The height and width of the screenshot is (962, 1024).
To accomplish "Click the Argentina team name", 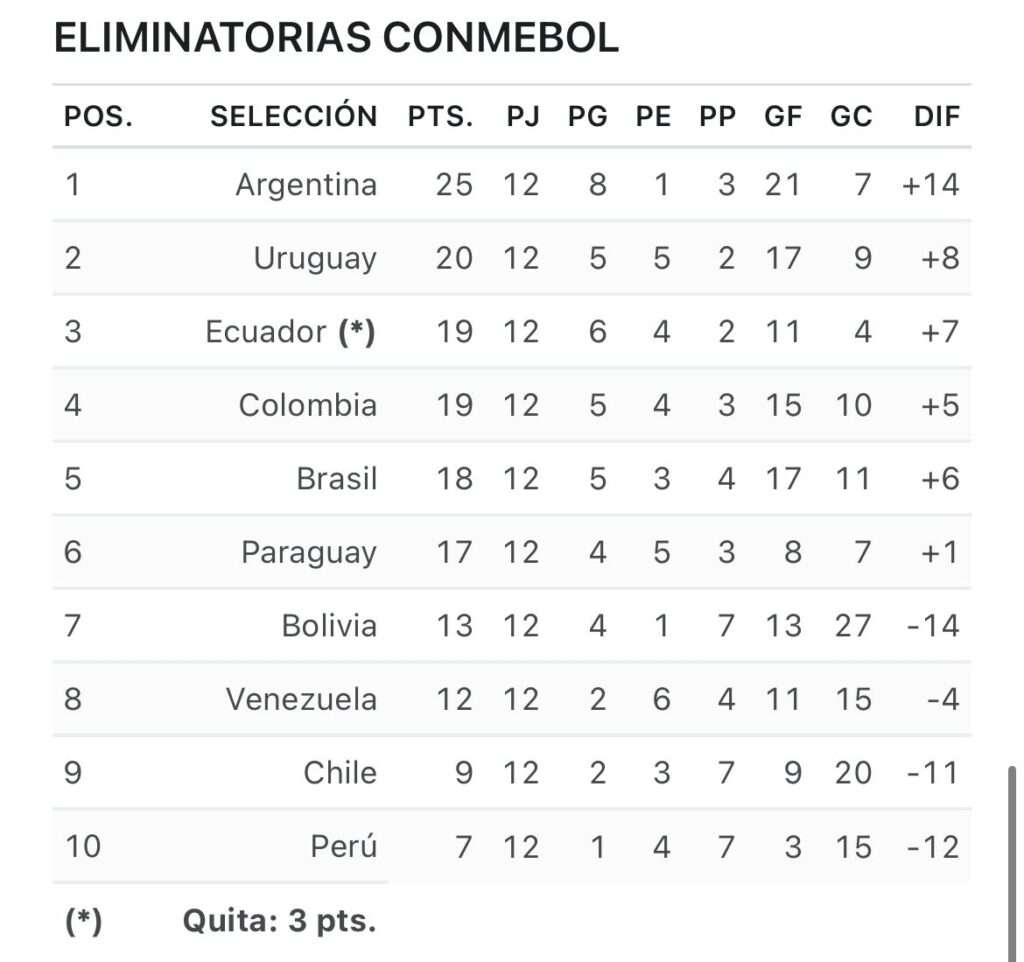I will tap(306, 185).
